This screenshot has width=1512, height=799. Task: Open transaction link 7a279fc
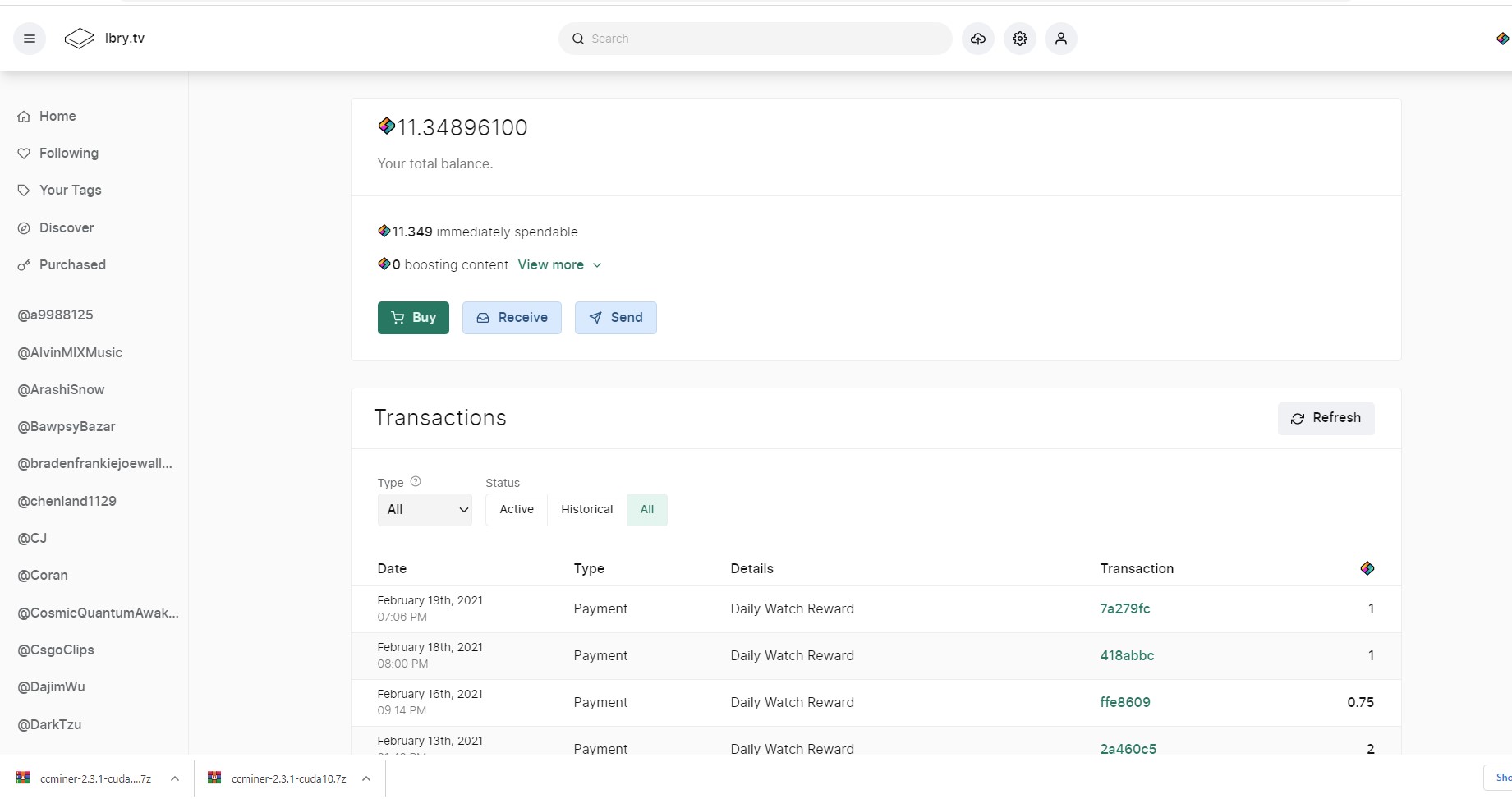coord(1125,608)
